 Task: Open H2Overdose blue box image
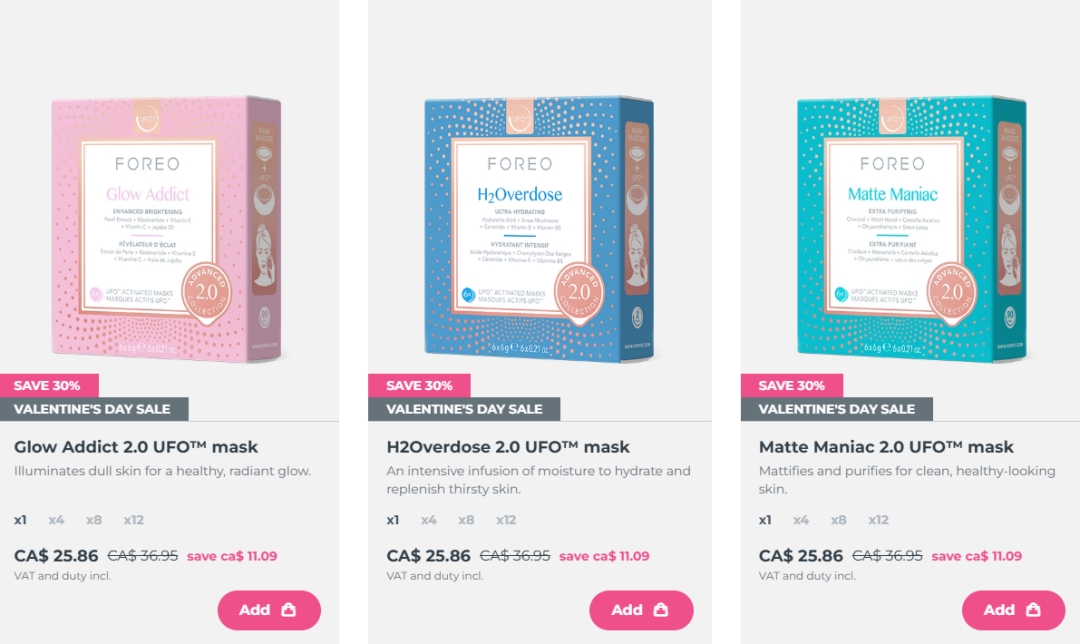[x=539, y=229]
